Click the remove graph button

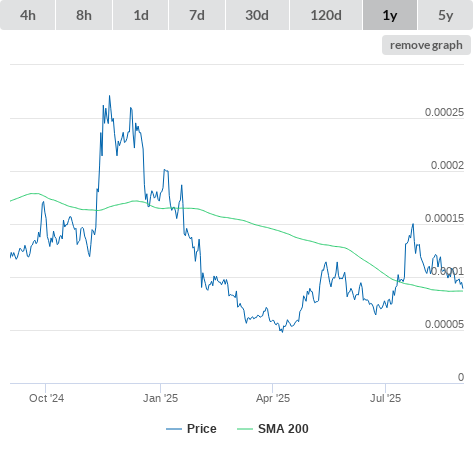[x=426, y=45]
